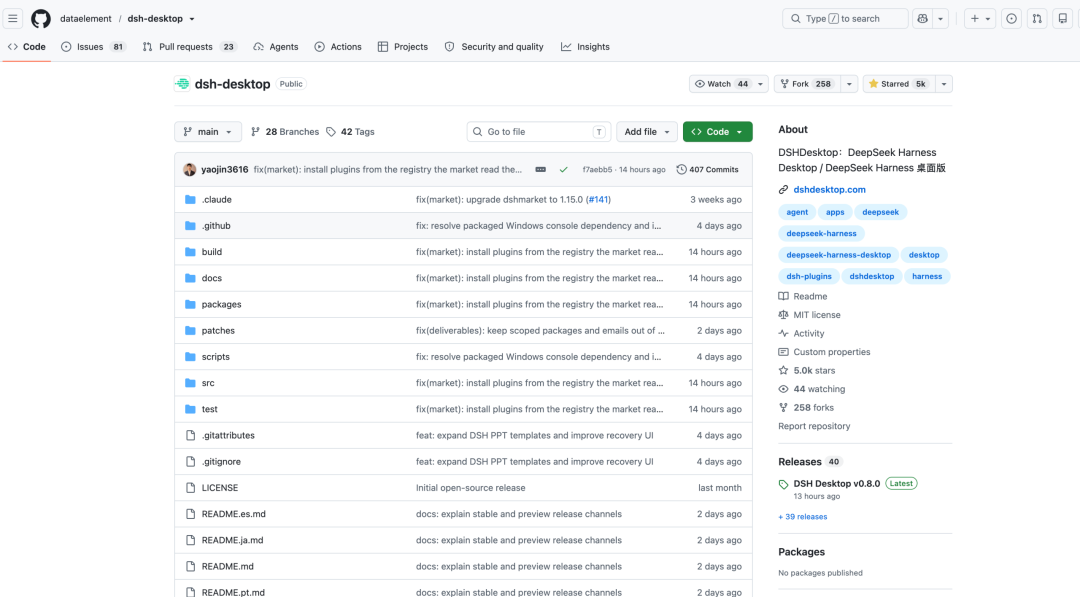The image size is (1080, 597).
Task: Open the dataelement owner link
Action: (x=85, y=19)
